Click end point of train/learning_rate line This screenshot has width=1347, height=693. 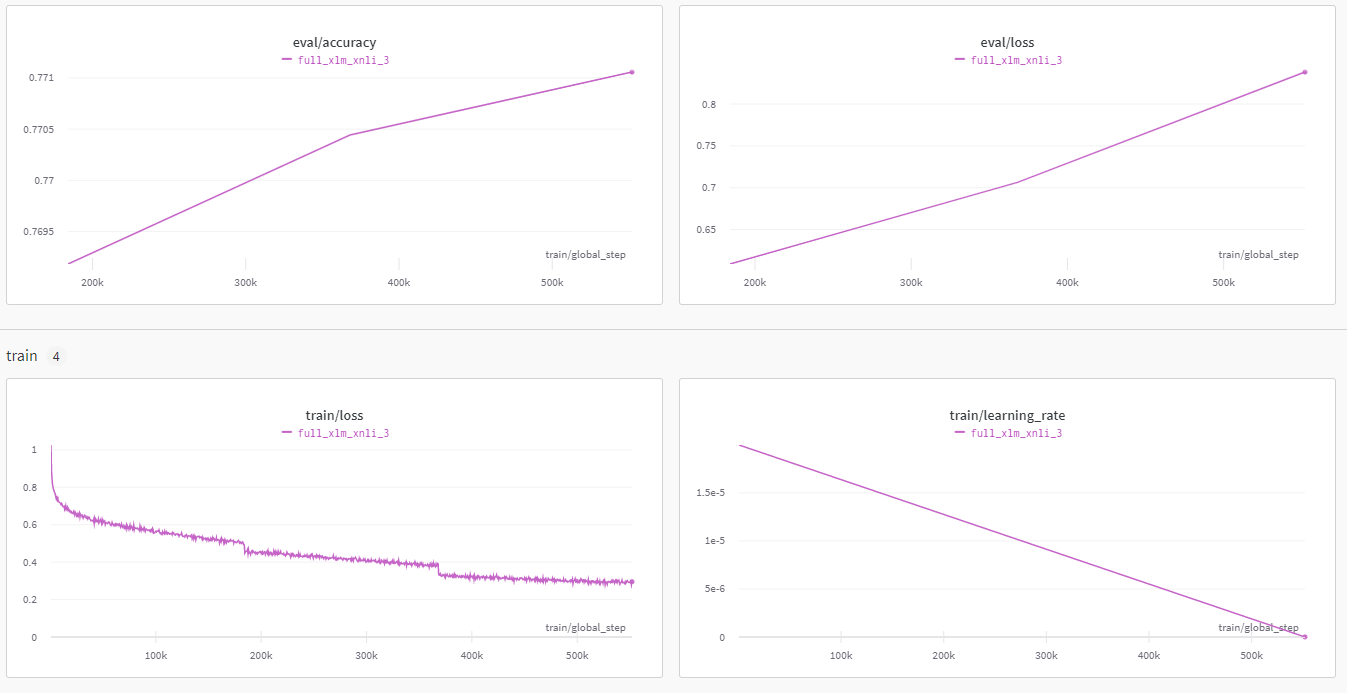[x=1305, y=637]
